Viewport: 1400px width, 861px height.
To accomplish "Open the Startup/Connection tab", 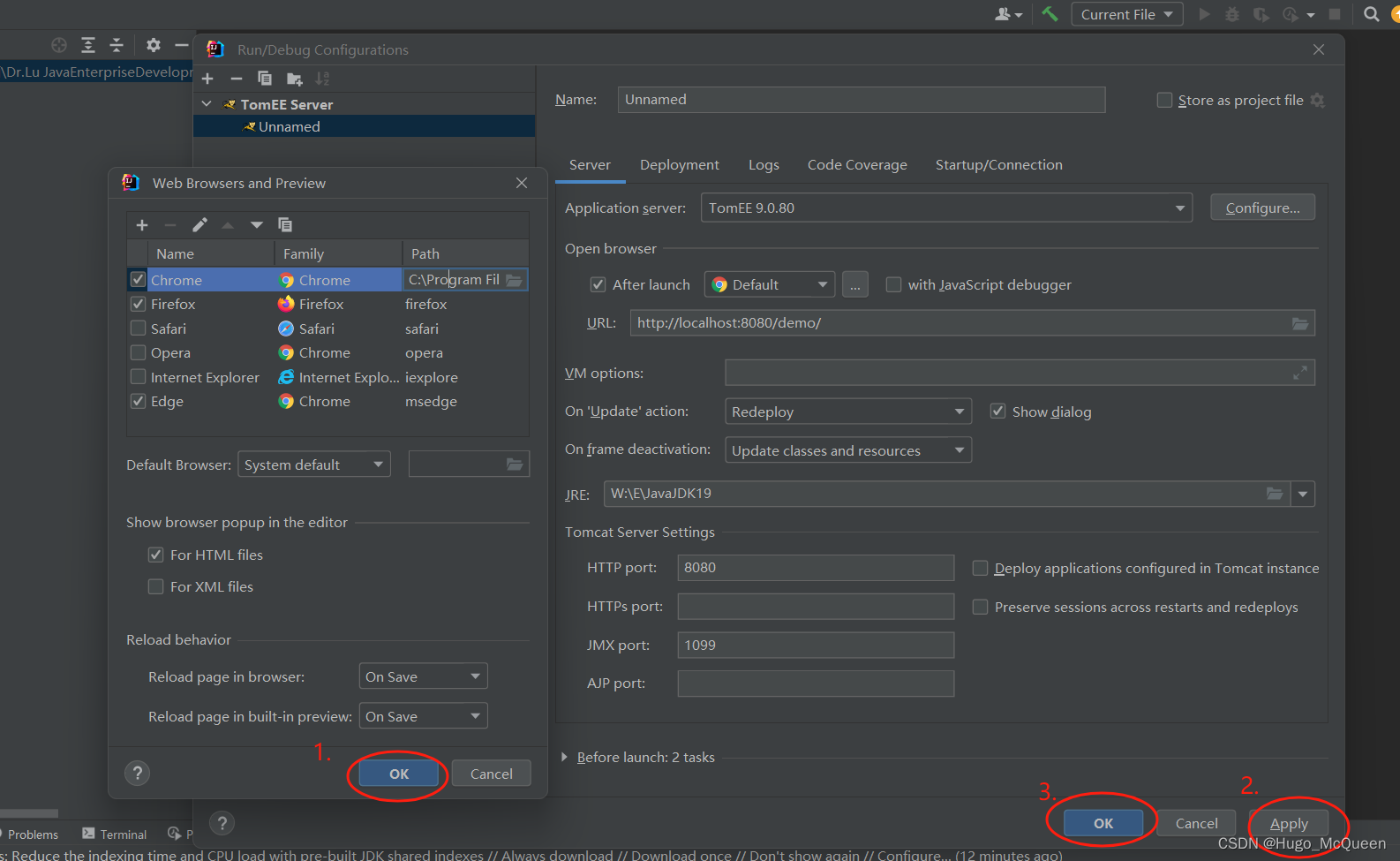I will [x=998, y=165].
